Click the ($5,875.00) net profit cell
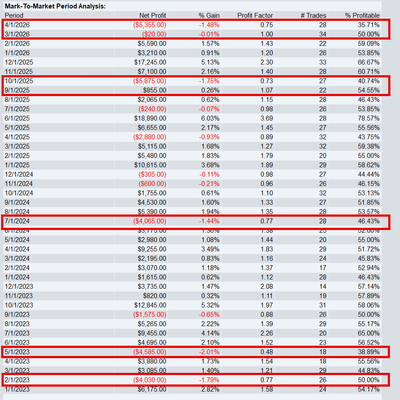The width and height of the screenshot is (400, 400). click(x=150, y=81)
